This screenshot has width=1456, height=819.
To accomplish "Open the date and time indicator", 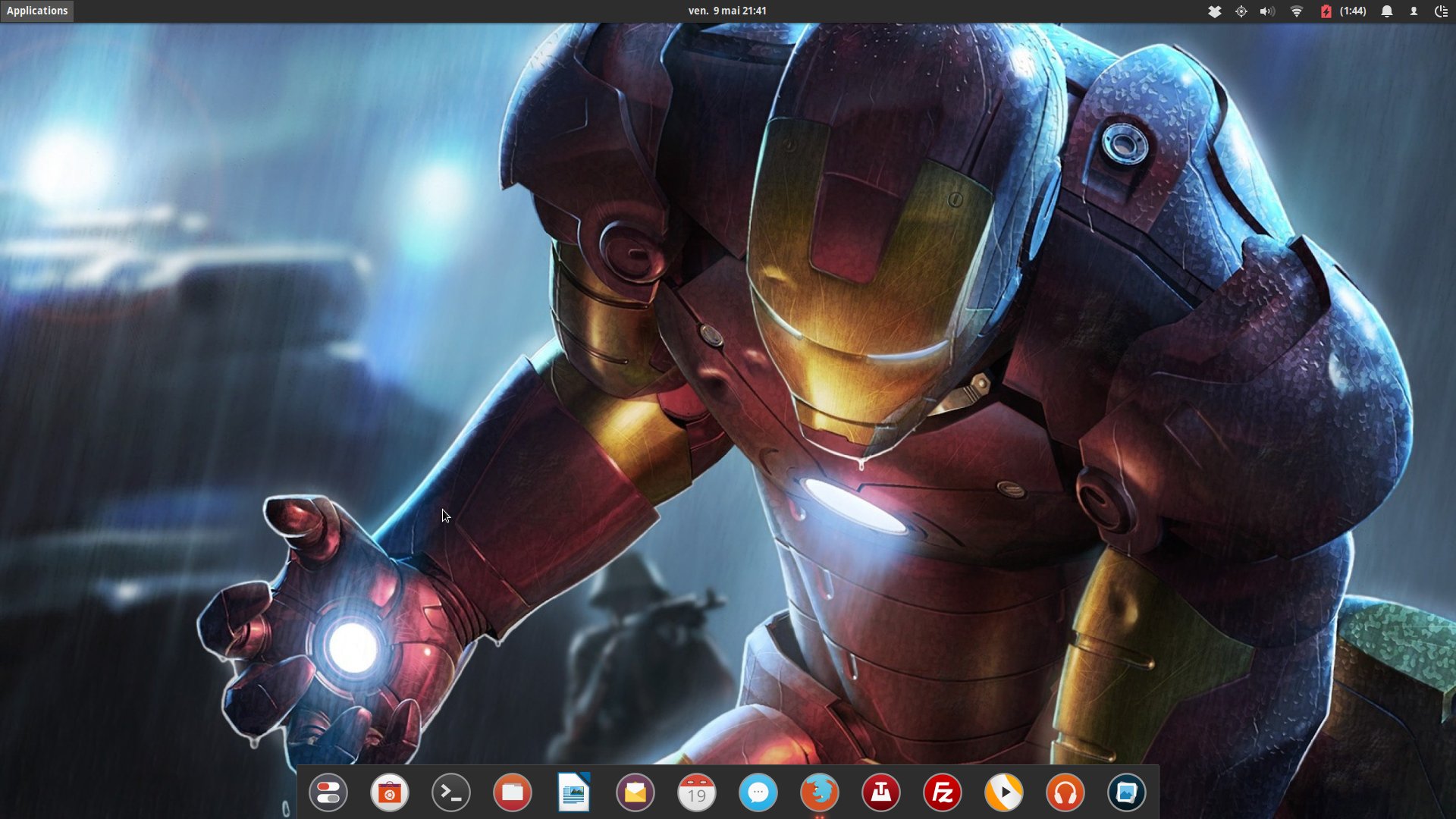I will coord(727,11).
